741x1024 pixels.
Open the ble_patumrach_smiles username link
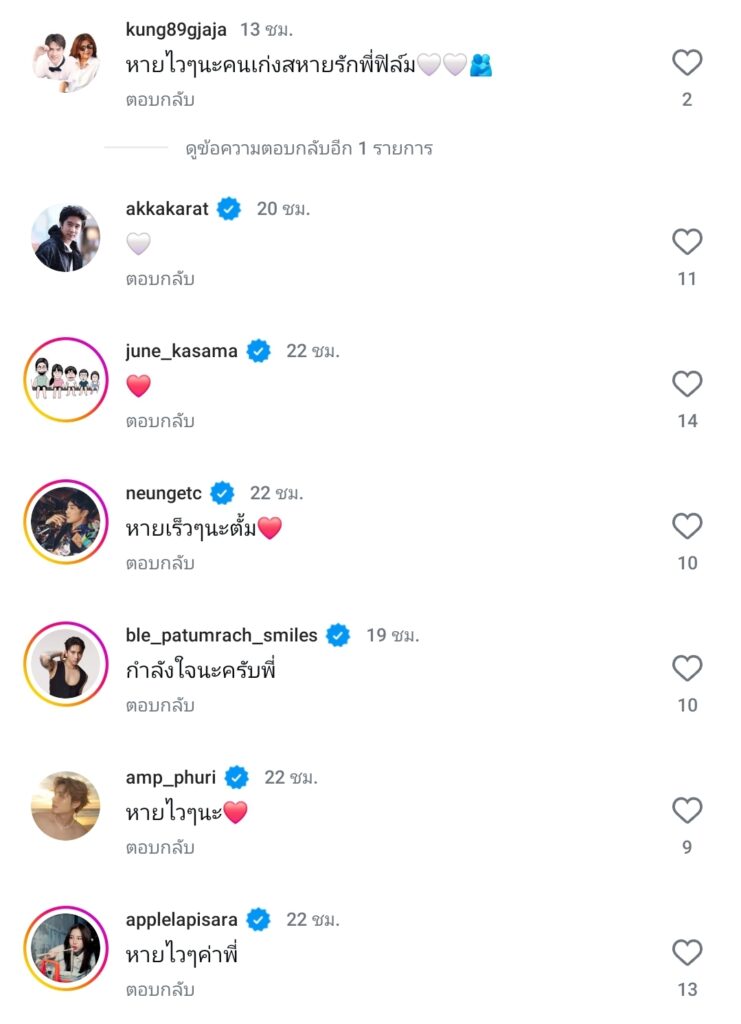pos(221,635)
